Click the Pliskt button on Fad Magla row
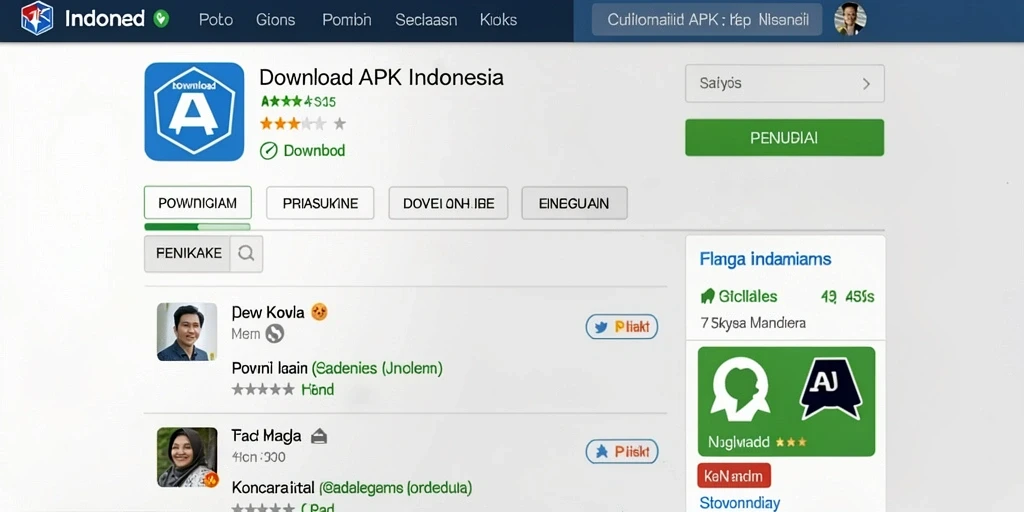 (x=622, y=451)
